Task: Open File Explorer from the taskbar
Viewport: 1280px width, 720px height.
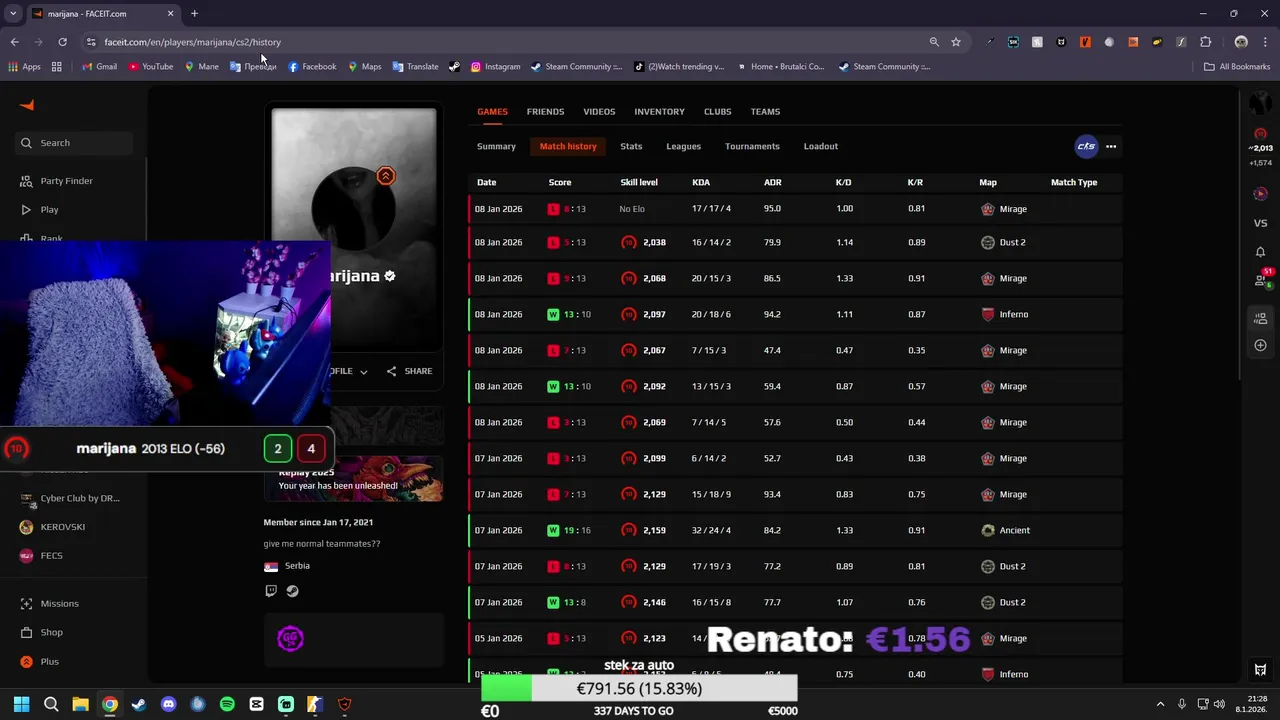Action: 80,704
